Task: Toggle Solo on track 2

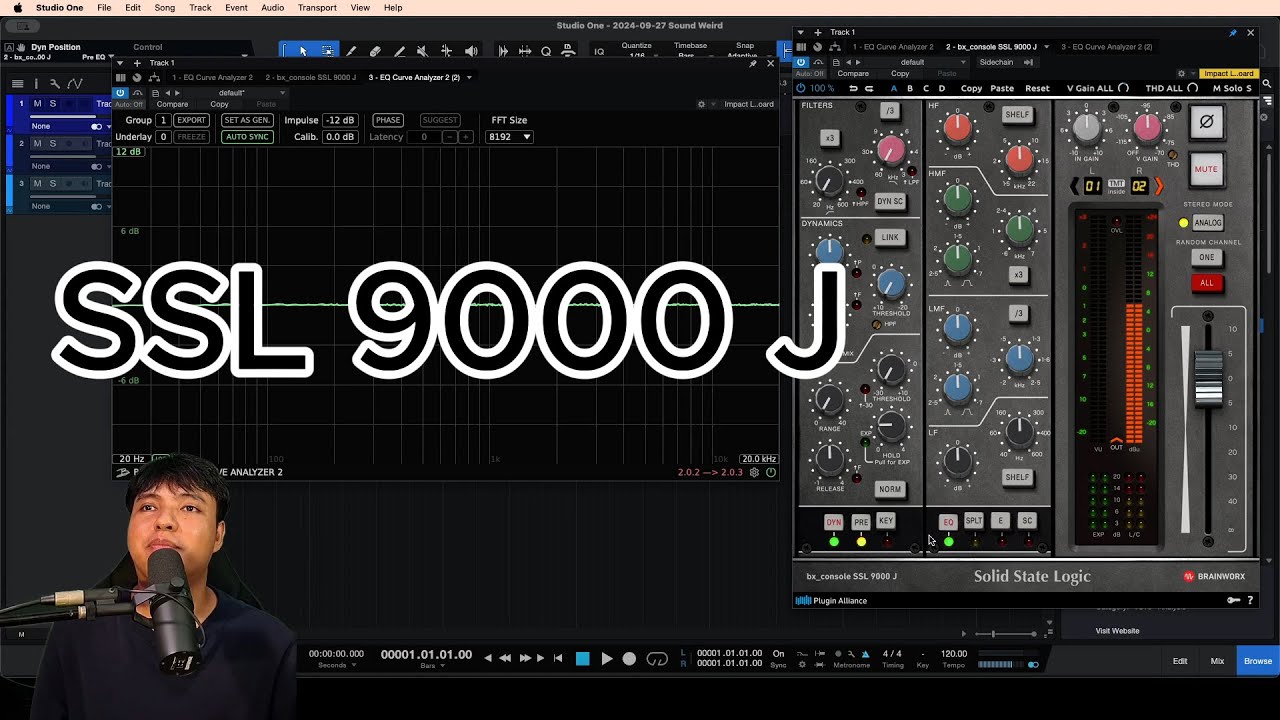Action: click(53, 144)
